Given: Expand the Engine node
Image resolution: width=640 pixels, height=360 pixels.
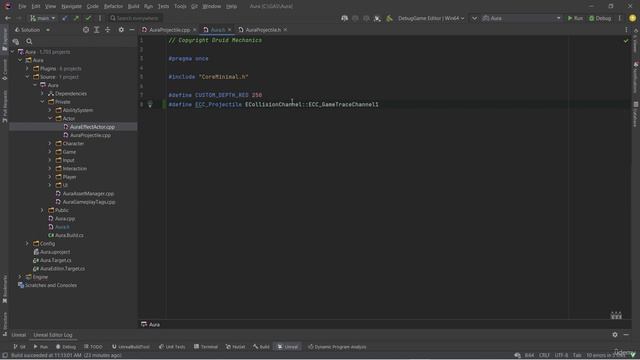Looking at the screenshot, I should pos(20,277).
